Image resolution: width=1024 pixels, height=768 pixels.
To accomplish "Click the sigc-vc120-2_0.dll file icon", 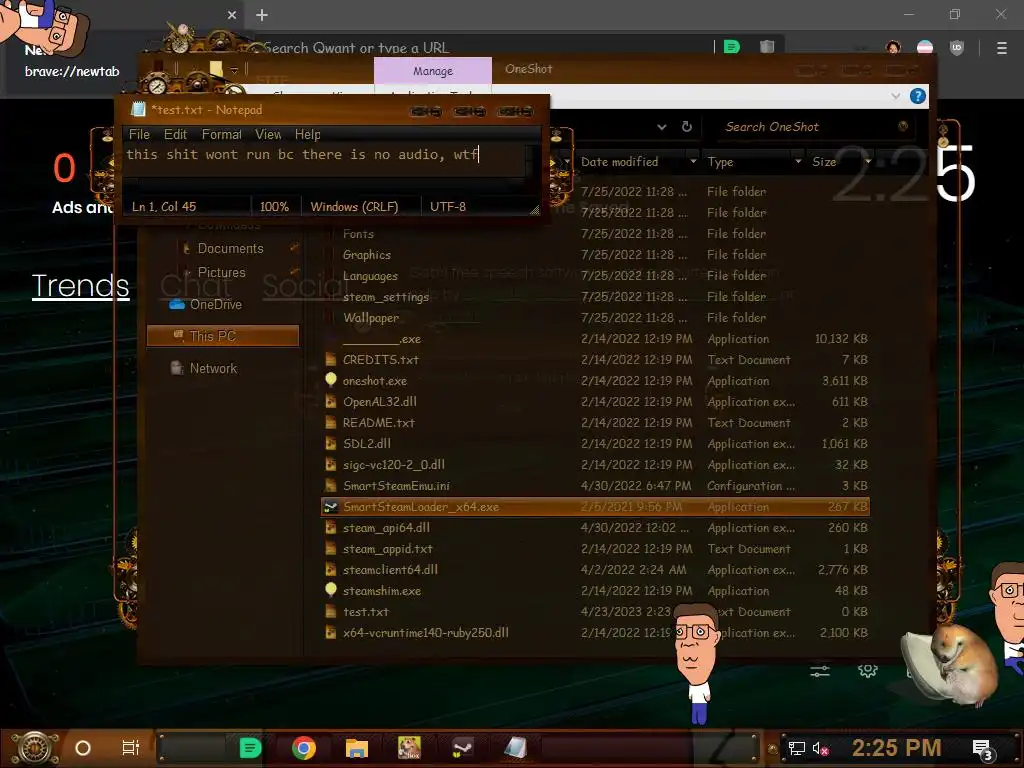I will tap(331, 464).
